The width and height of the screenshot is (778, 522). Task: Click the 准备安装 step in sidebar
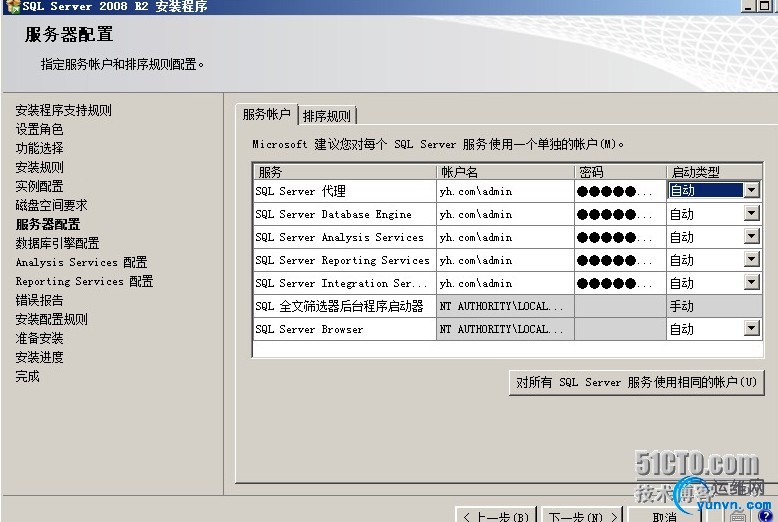pos(39,338)
